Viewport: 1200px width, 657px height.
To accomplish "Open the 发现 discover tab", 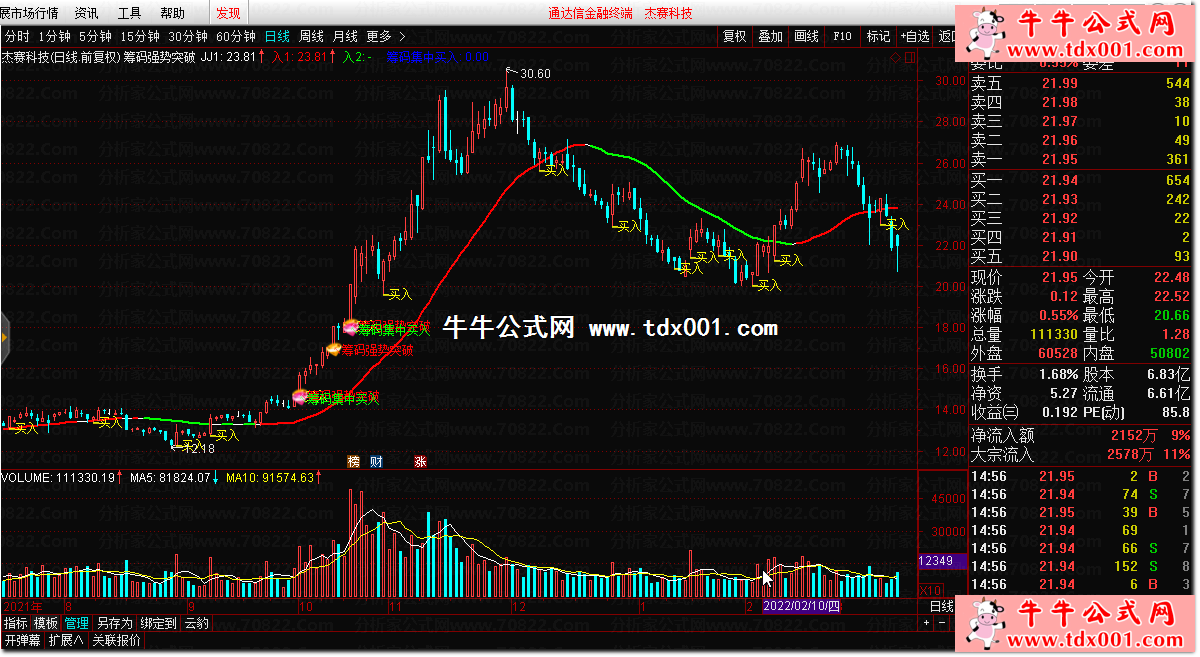I will click(x=228, y=13).
